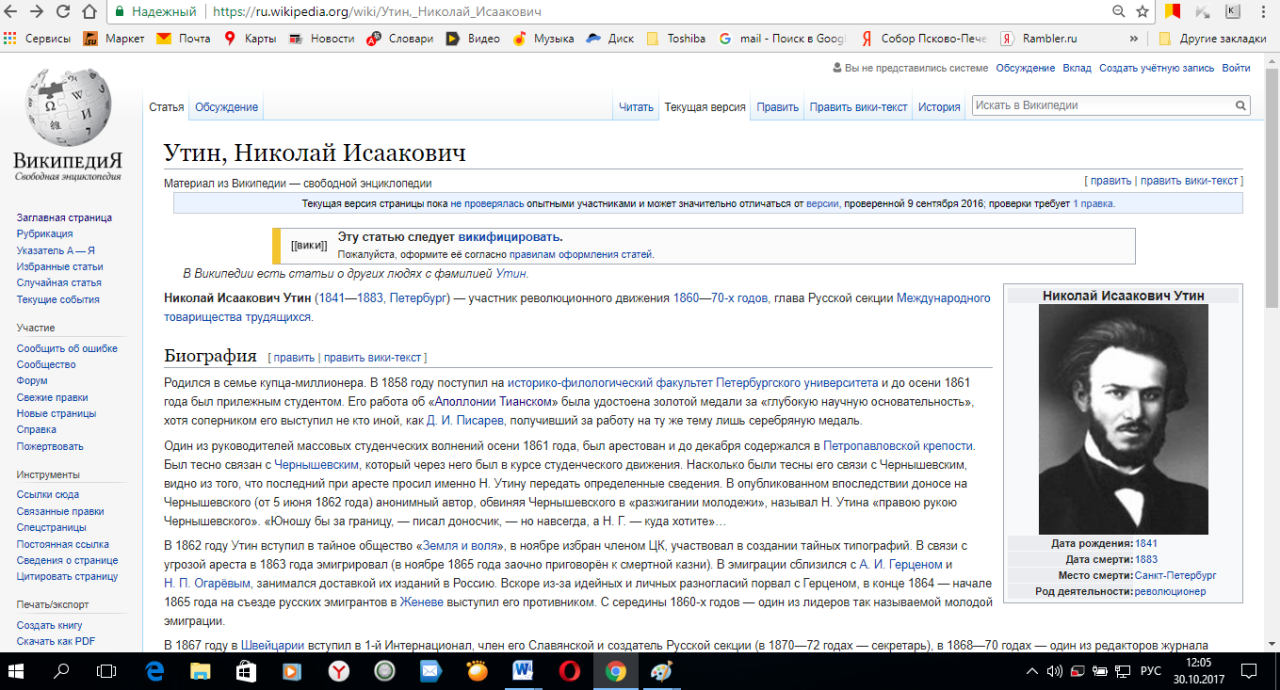Open the История tab
Screen dimensions: 1280x690
tap(939, 107)
